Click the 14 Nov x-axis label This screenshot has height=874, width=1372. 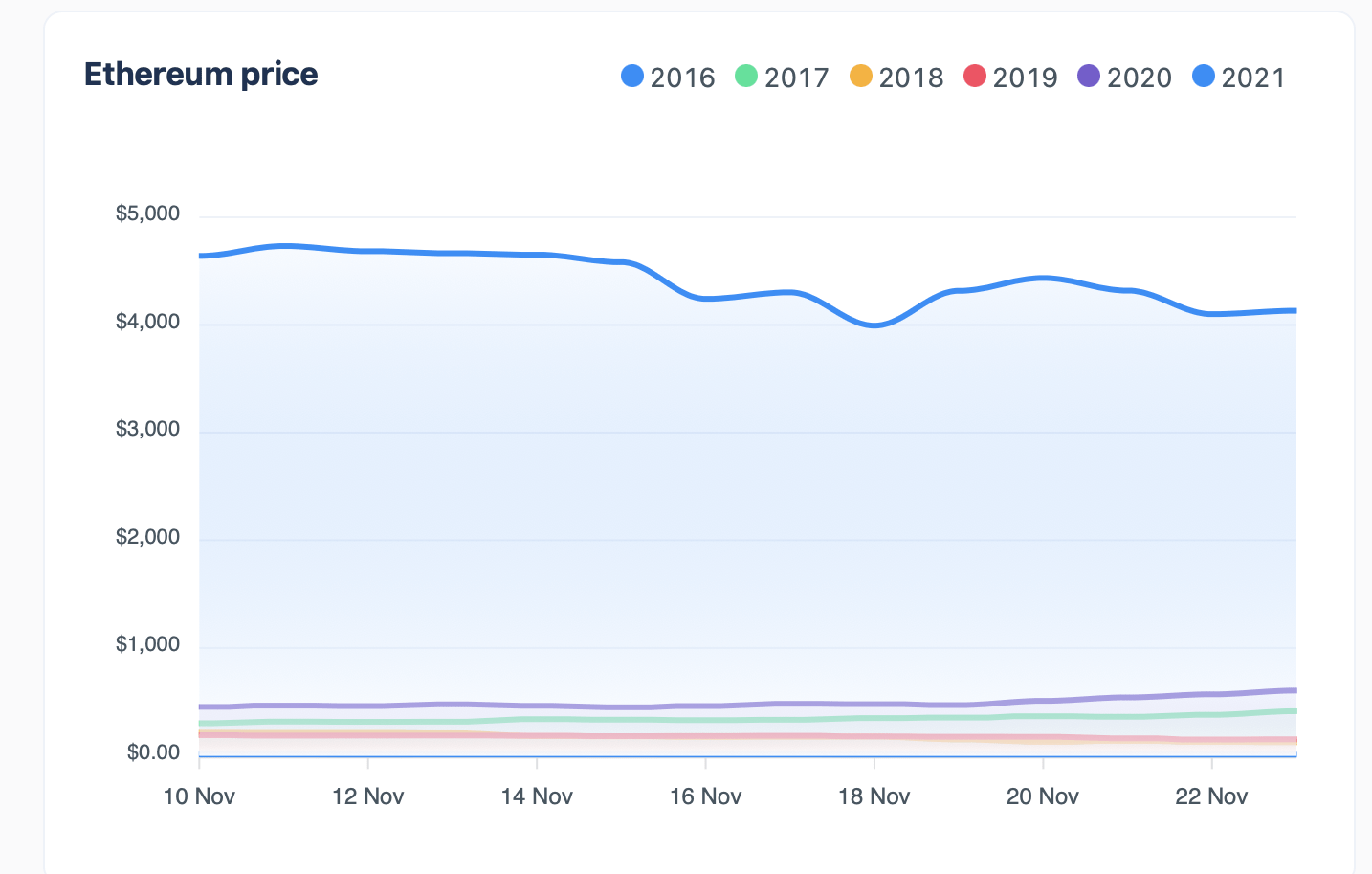click(537, 796)
